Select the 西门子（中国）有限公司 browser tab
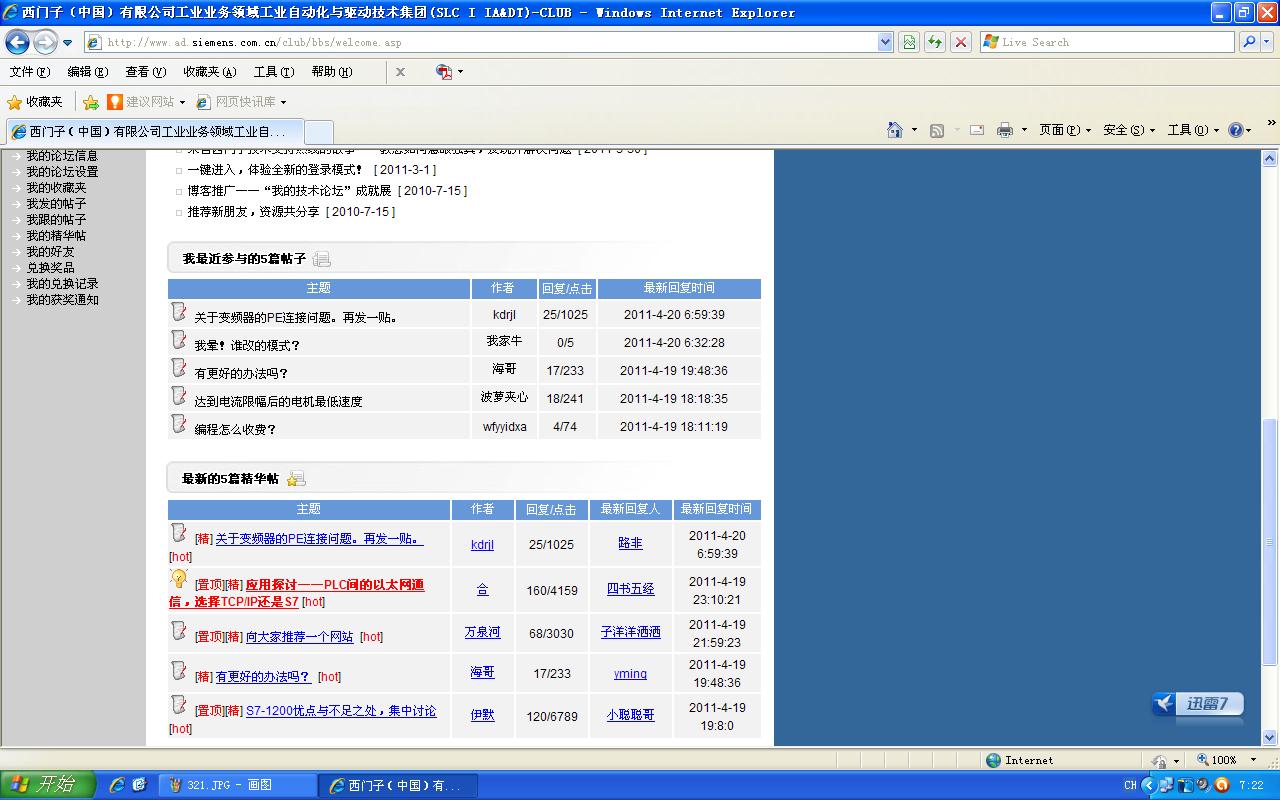1280x800 pixels. point(154,132)
